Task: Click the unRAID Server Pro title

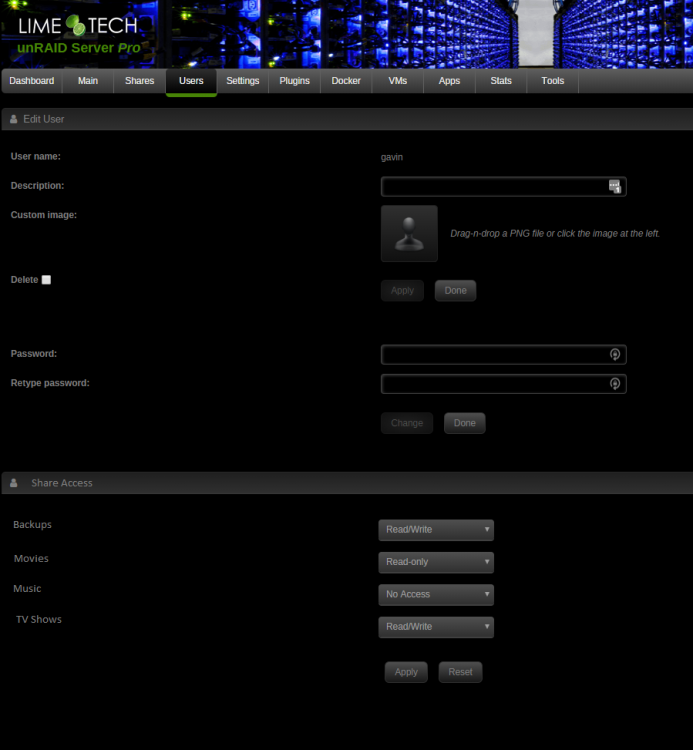Action: pos(79,48)
